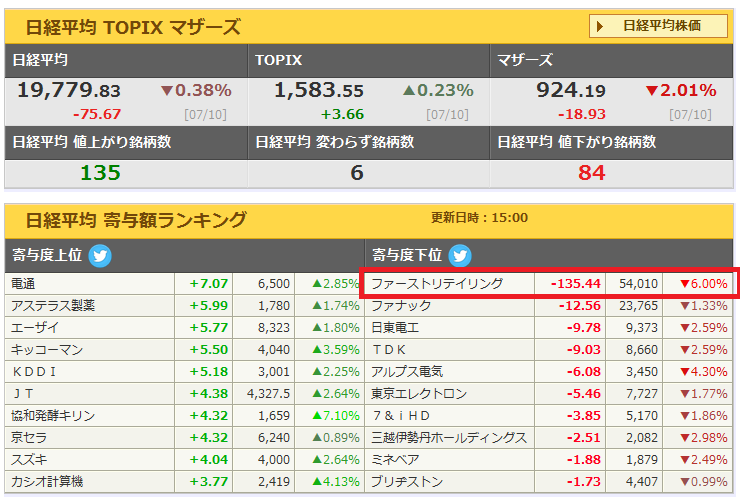
Task: Select ファナック in the bottom contributors
Action: point(401,306)
